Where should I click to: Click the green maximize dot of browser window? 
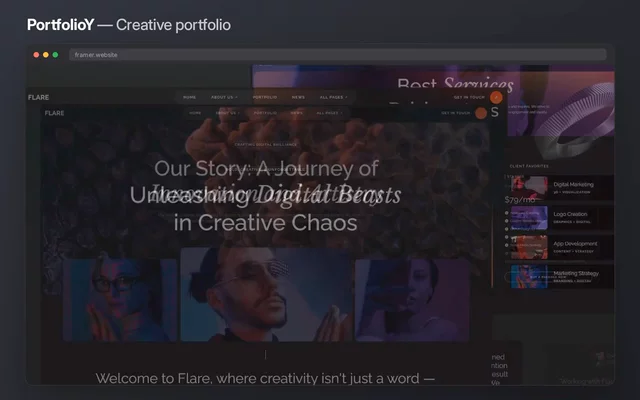[x=56, y=55]
